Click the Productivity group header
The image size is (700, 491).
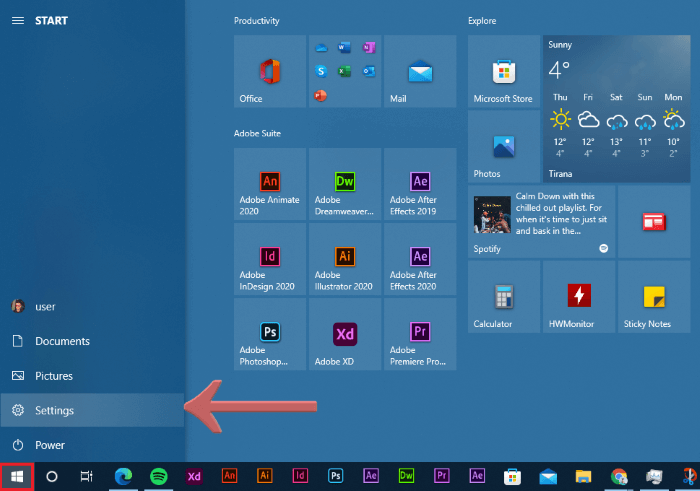(257, 21)
